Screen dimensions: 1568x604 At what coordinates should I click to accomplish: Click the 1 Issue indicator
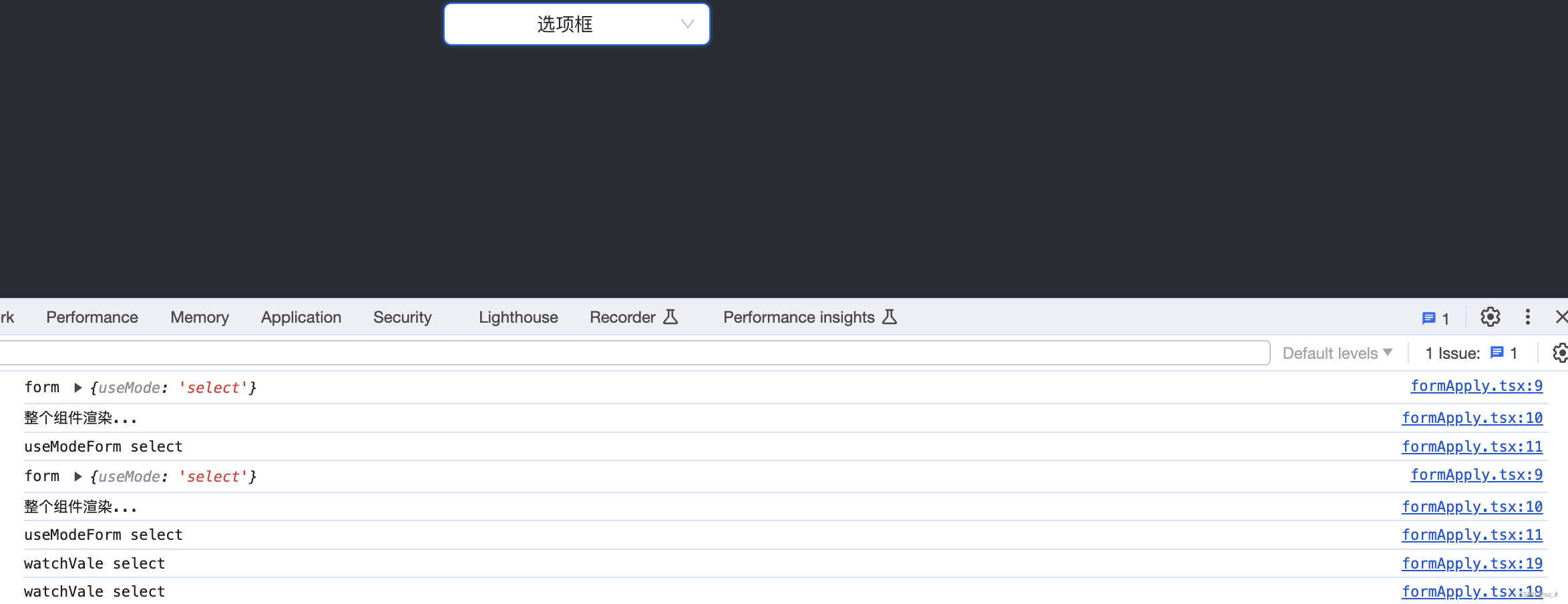click(1471, 353)
